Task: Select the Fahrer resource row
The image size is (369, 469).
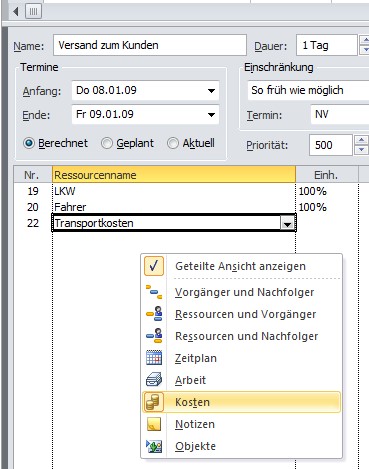Action: tap(174, 207)
